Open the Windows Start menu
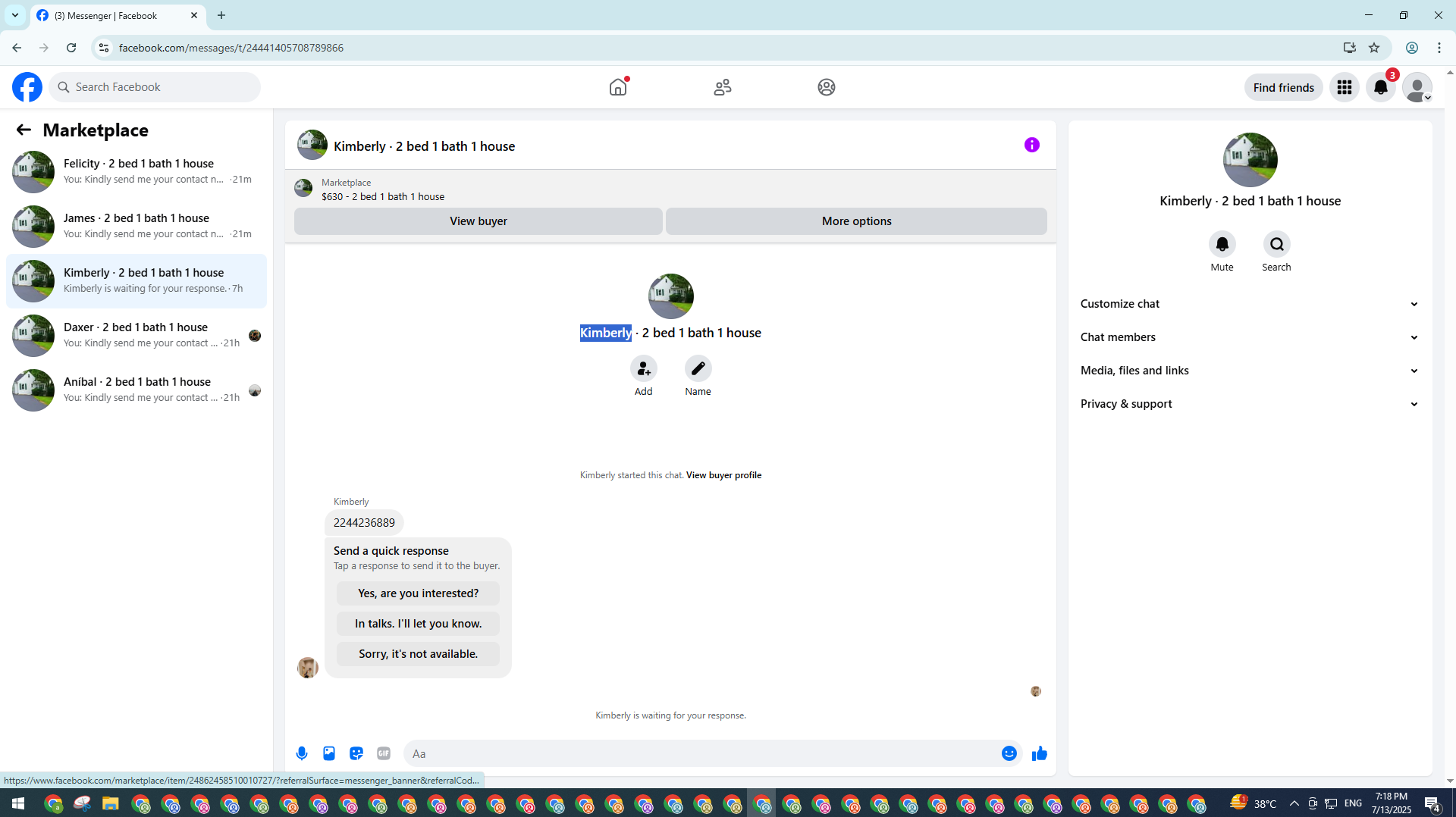The height and width of the screenshot is (817, 1456). pos(18,803)
